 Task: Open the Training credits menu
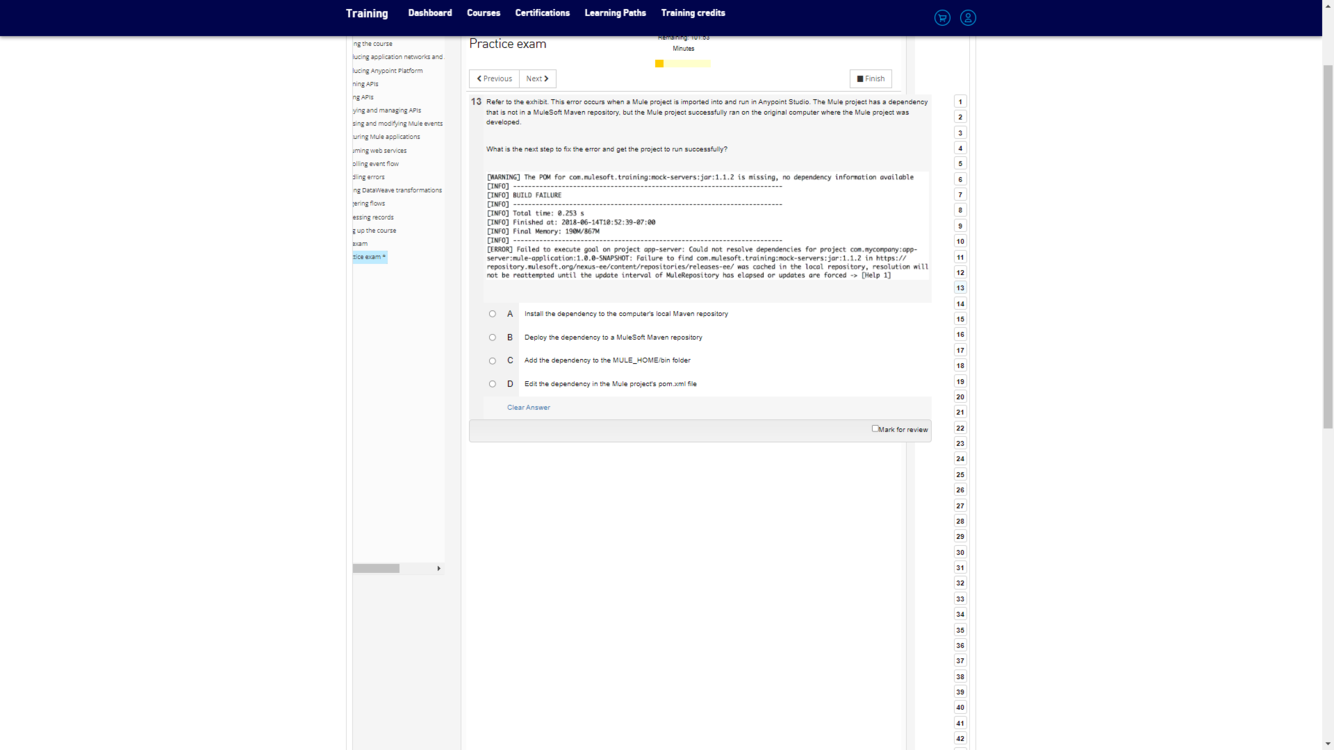point(693,13)
